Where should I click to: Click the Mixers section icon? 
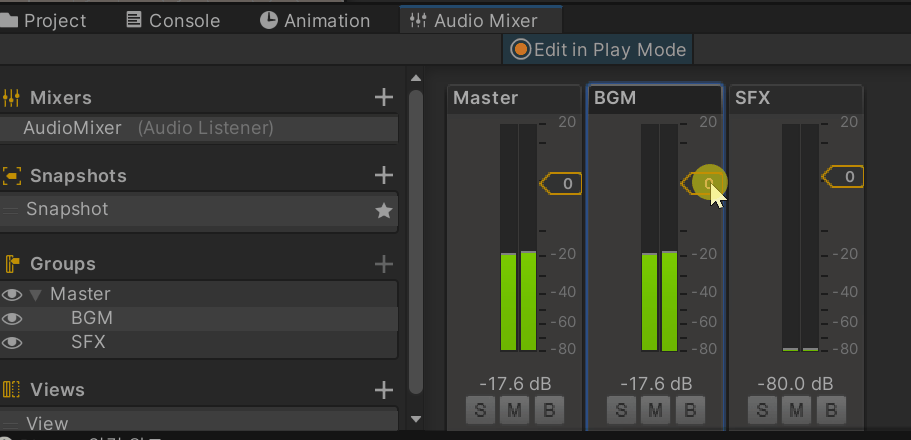(11, 98)
